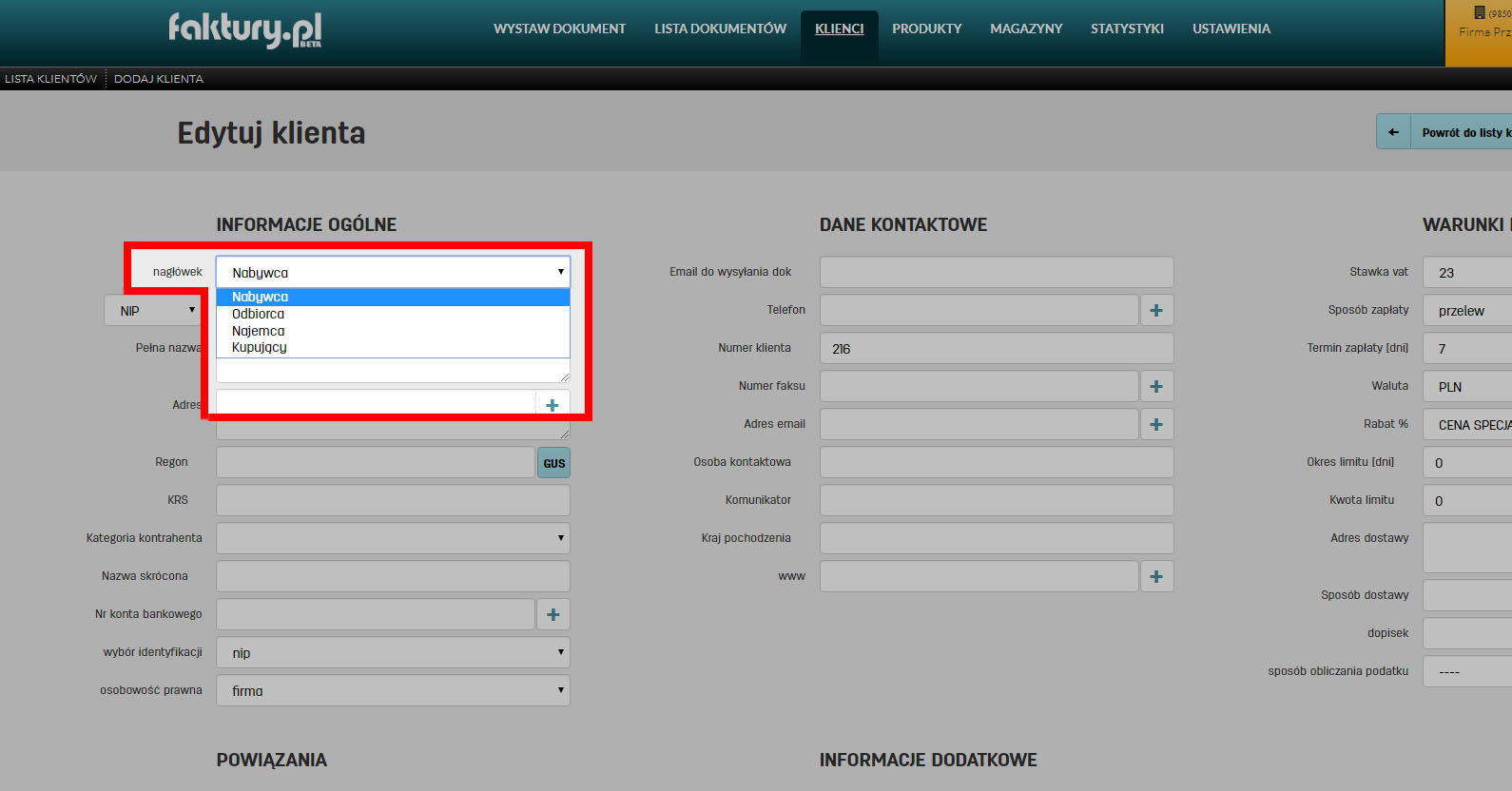Click the Osoba kontaktowa input field
Image resolution: width=1512 pixels, height=791 pixels.
point(996,462)
